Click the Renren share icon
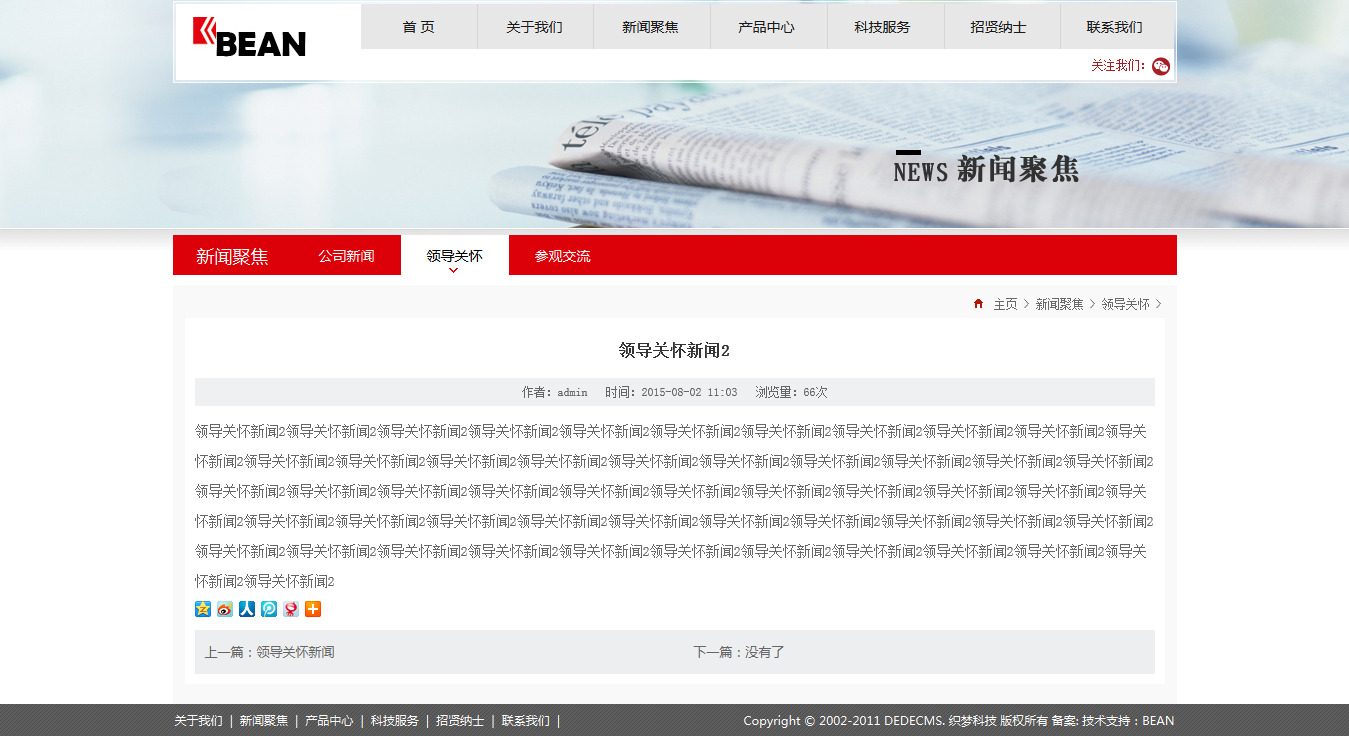This screenshot has height=736, width=1349. click(247, 609)
